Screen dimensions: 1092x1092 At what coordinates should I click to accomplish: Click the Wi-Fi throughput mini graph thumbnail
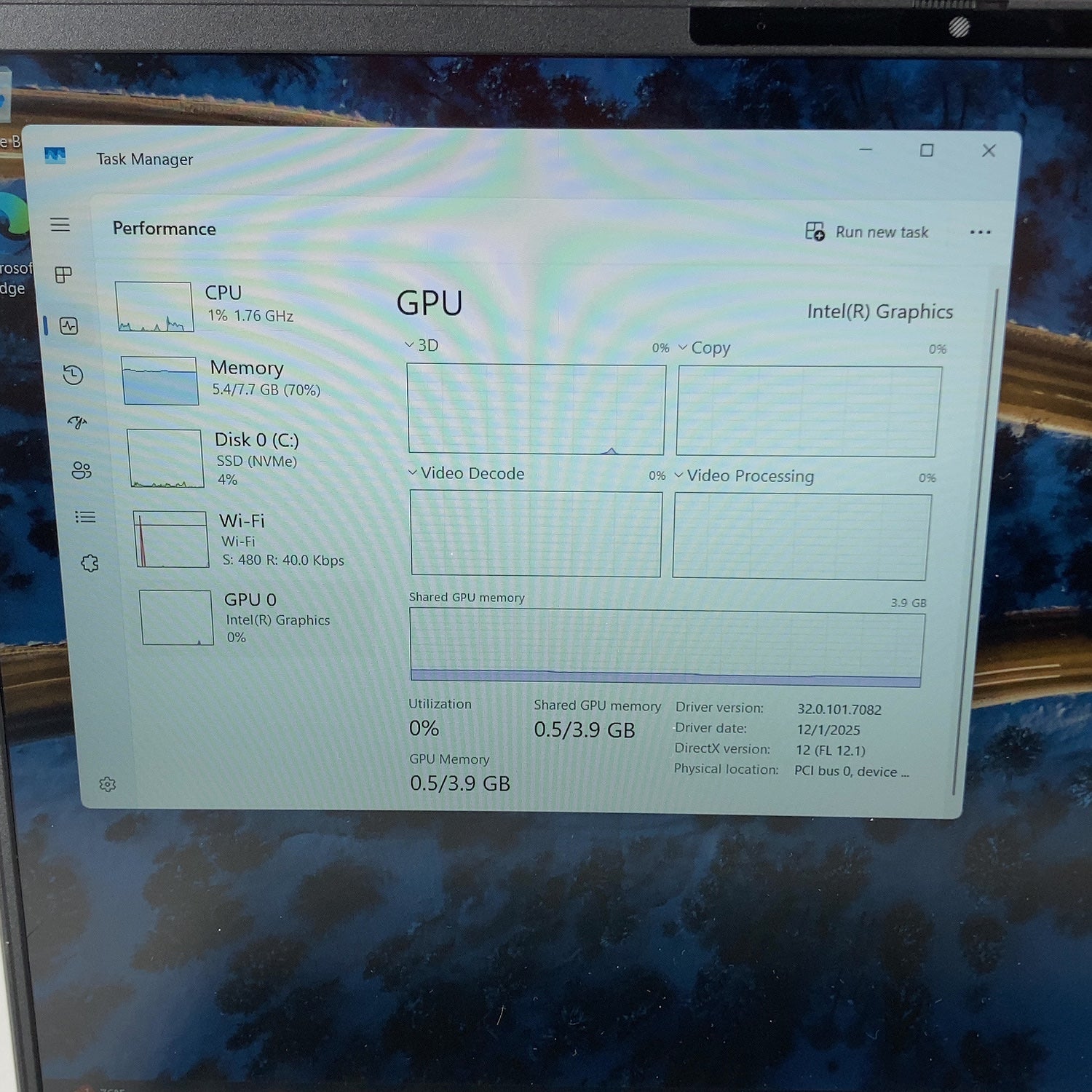(171, 539)
